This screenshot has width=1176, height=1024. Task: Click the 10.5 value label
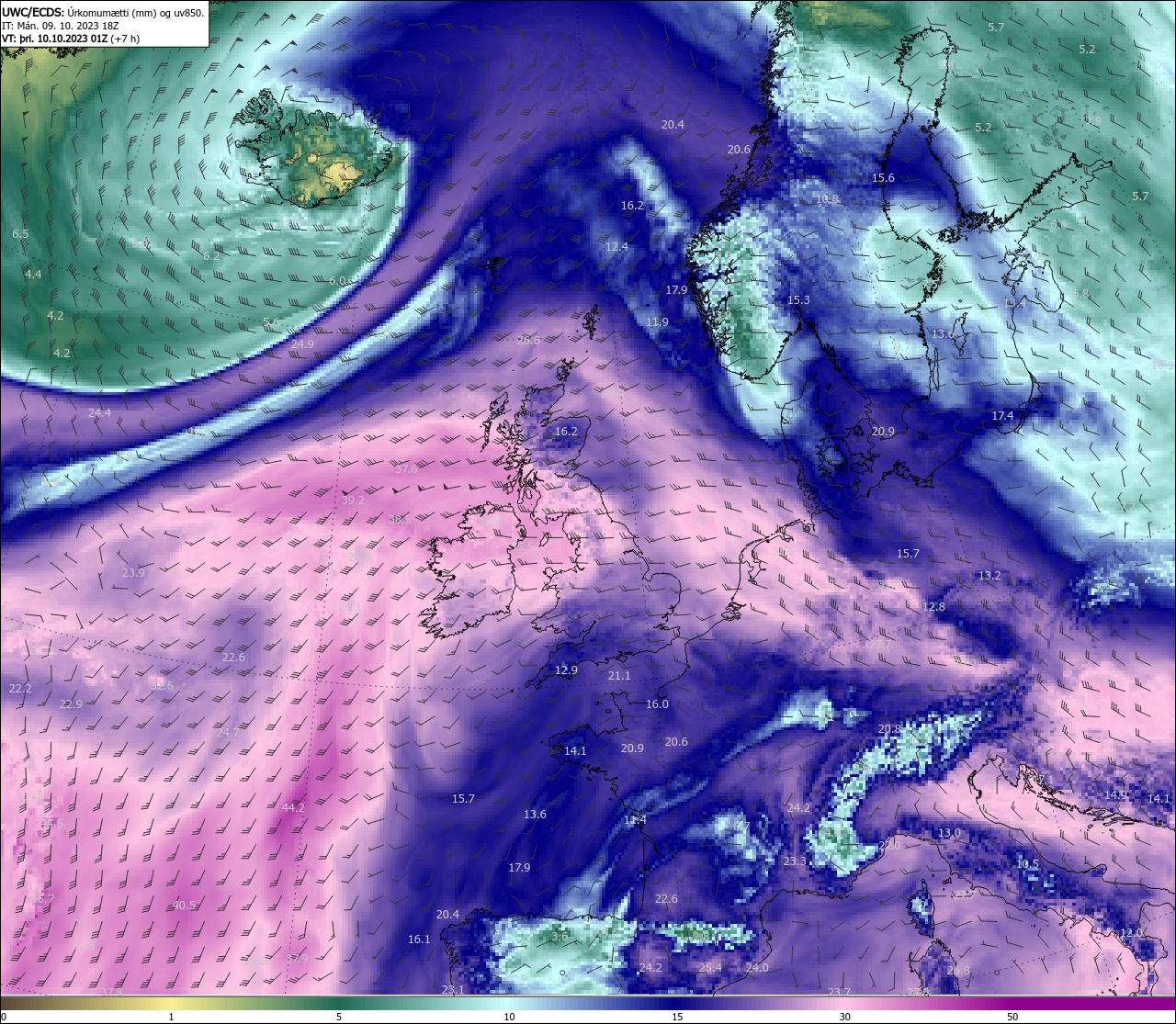tap(1027, 864)
